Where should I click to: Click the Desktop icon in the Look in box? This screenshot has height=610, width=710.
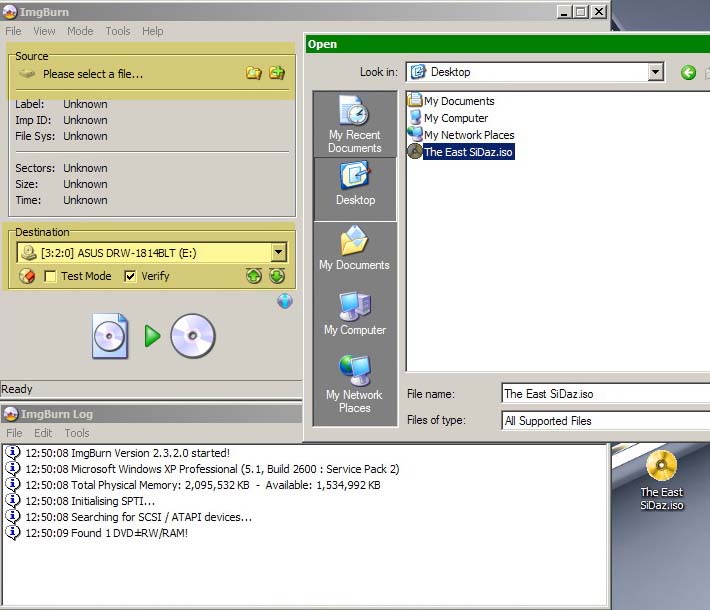(x=418, y=72)
